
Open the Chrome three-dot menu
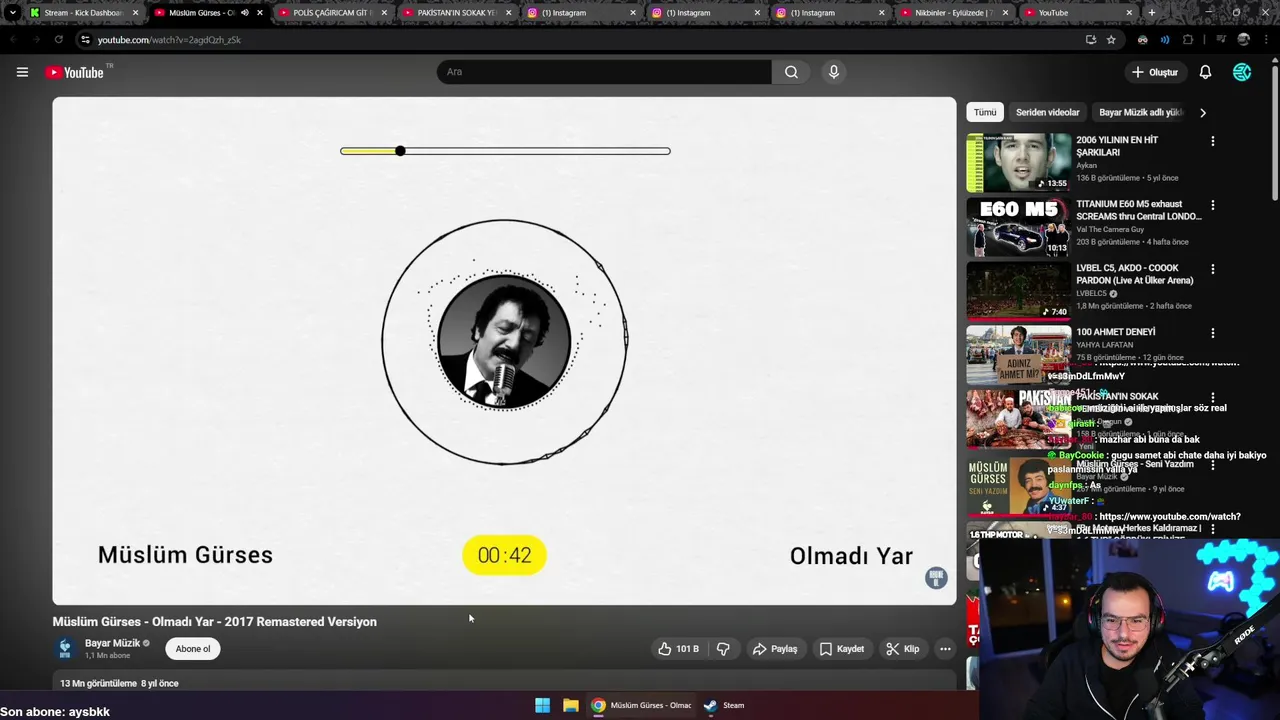pyautogui.click(x=1266, y=40)
